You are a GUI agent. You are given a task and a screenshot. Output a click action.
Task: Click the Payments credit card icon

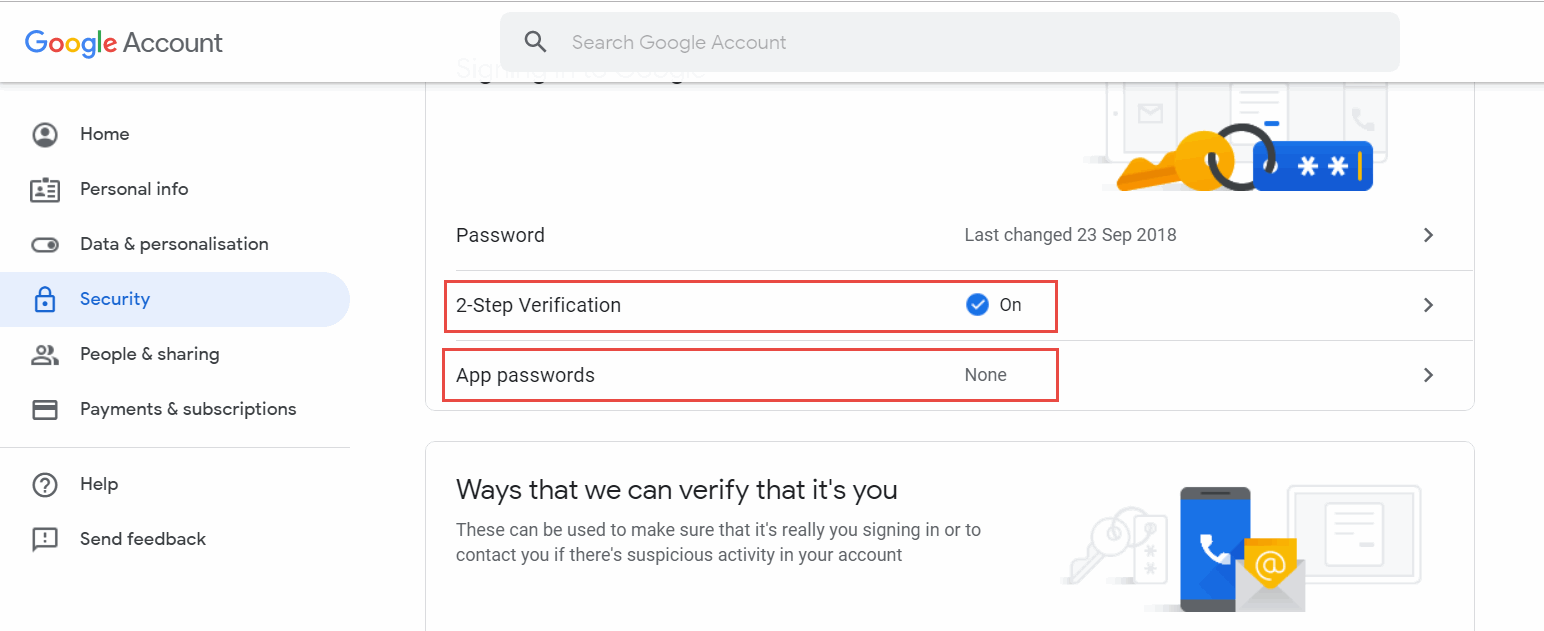tap(45, 409)
